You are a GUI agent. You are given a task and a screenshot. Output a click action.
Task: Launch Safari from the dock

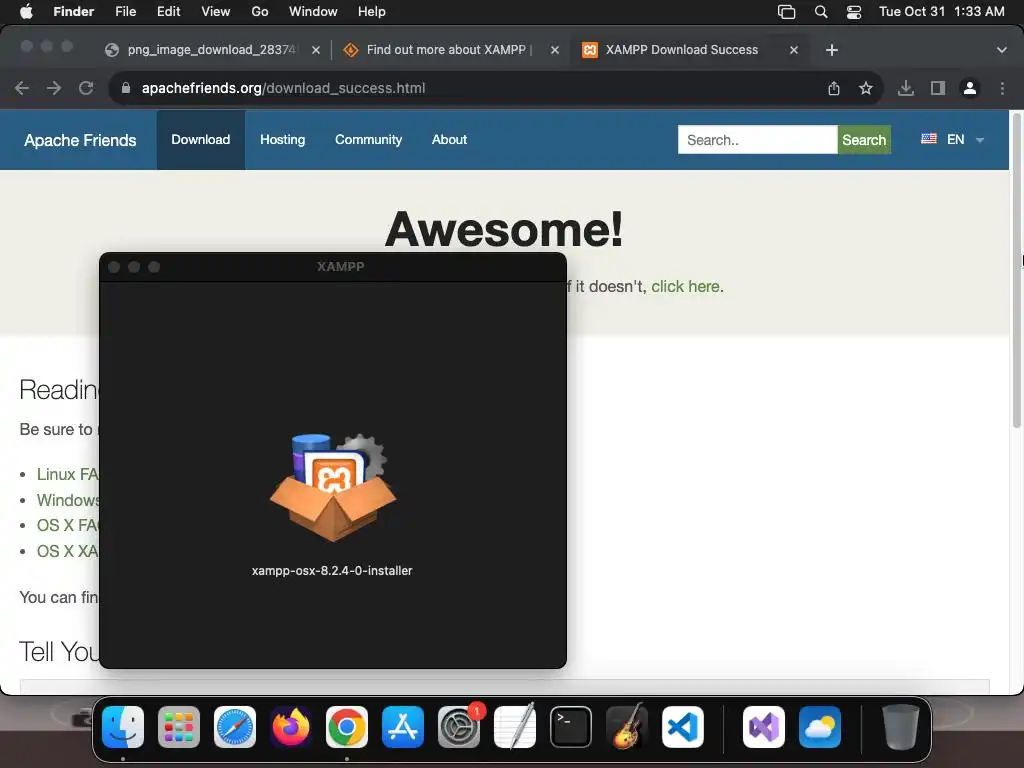[x=234, y=727]
